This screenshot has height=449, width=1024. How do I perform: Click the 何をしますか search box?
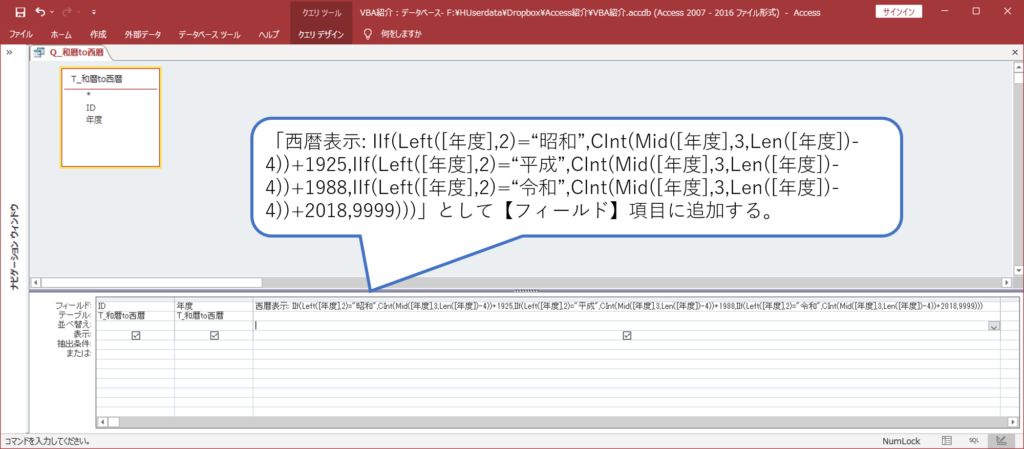[x=401, y=34]
